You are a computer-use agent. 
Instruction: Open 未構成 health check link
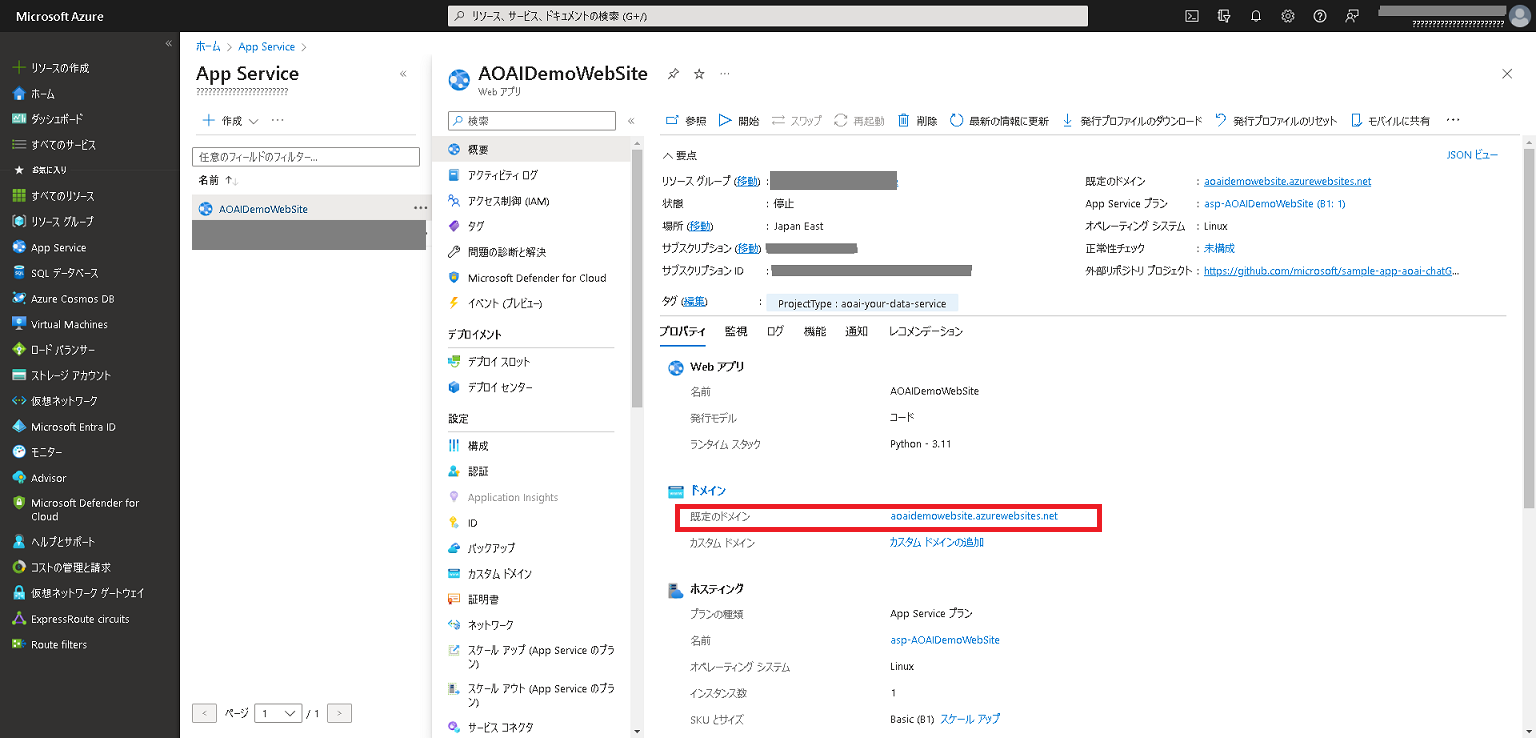click(x=1219, y=248)
